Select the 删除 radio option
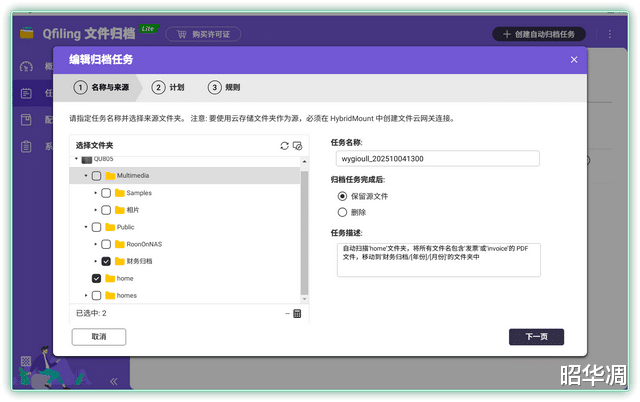The height and width of the screenshot is (402, 640). click(x=342, y=212)
